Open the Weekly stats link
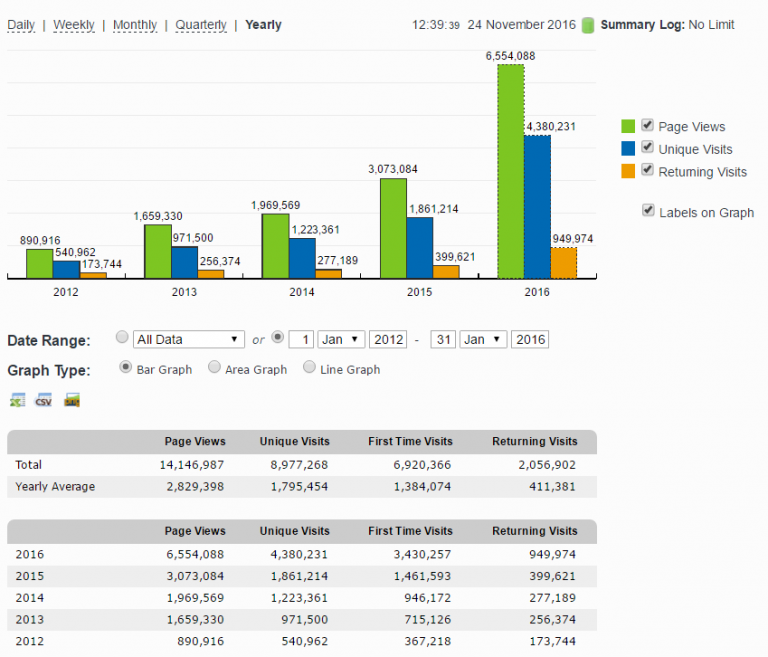 [x=75, y=24]
